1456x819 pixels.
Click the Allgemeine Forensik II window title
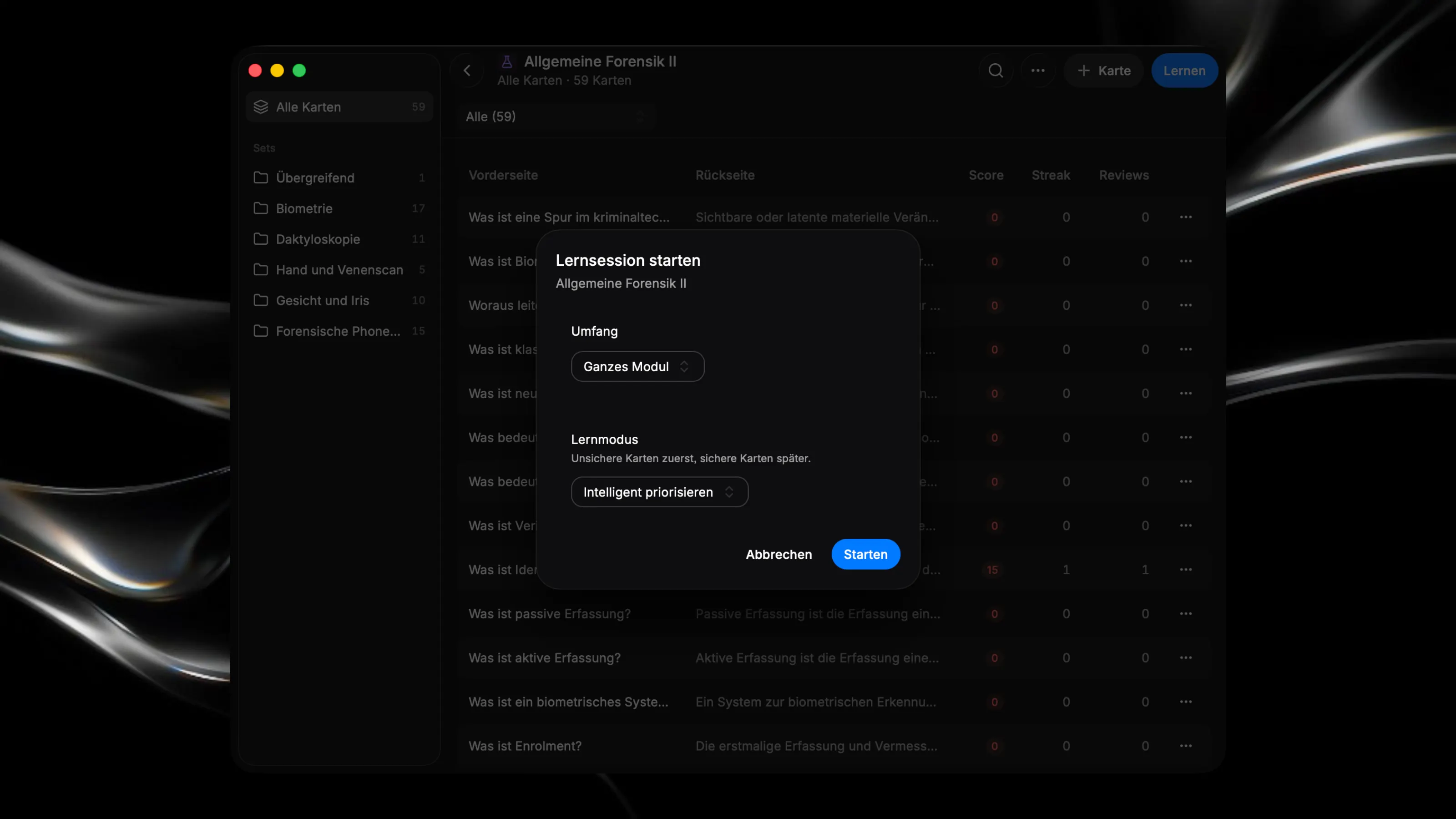(600, 61)
